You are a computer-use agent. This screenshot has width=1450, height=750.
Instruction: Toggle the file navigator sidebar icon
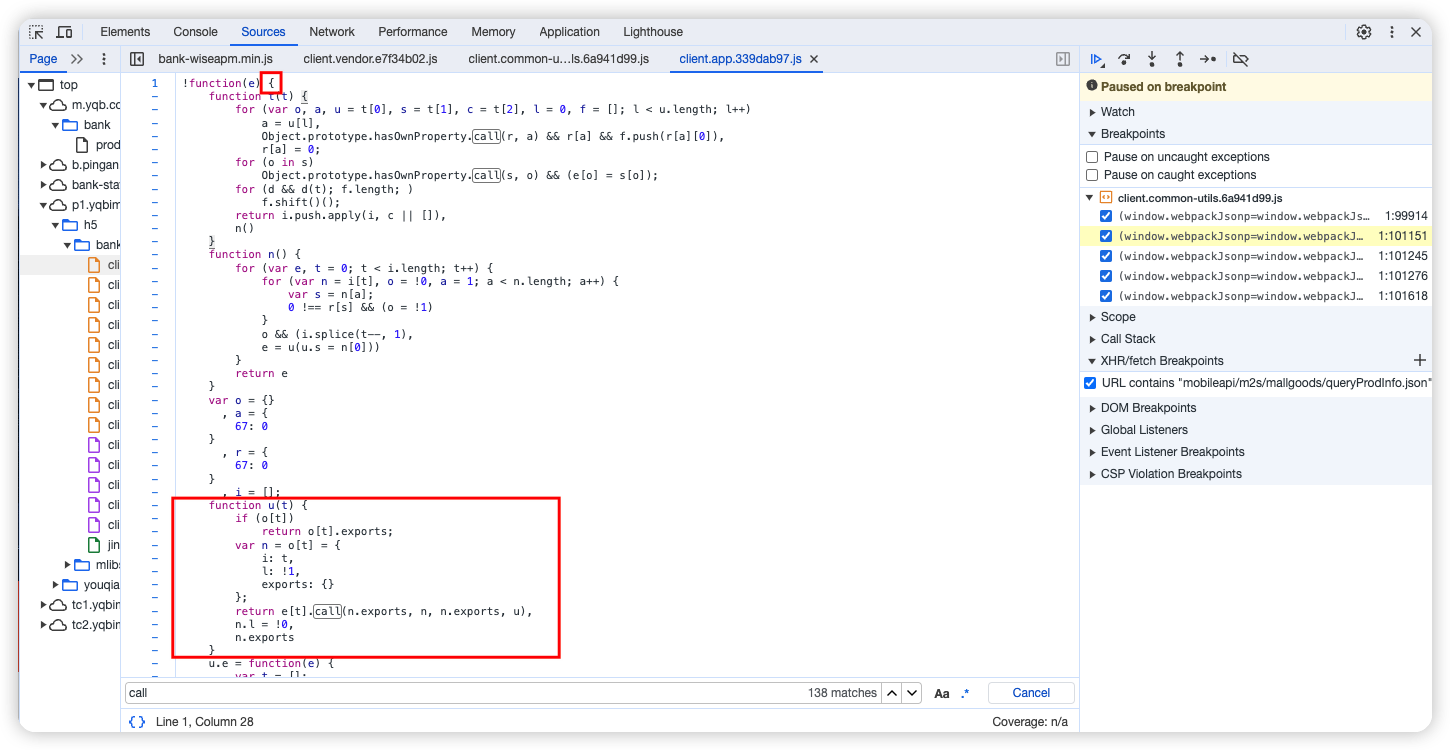(x=138, y=59)
